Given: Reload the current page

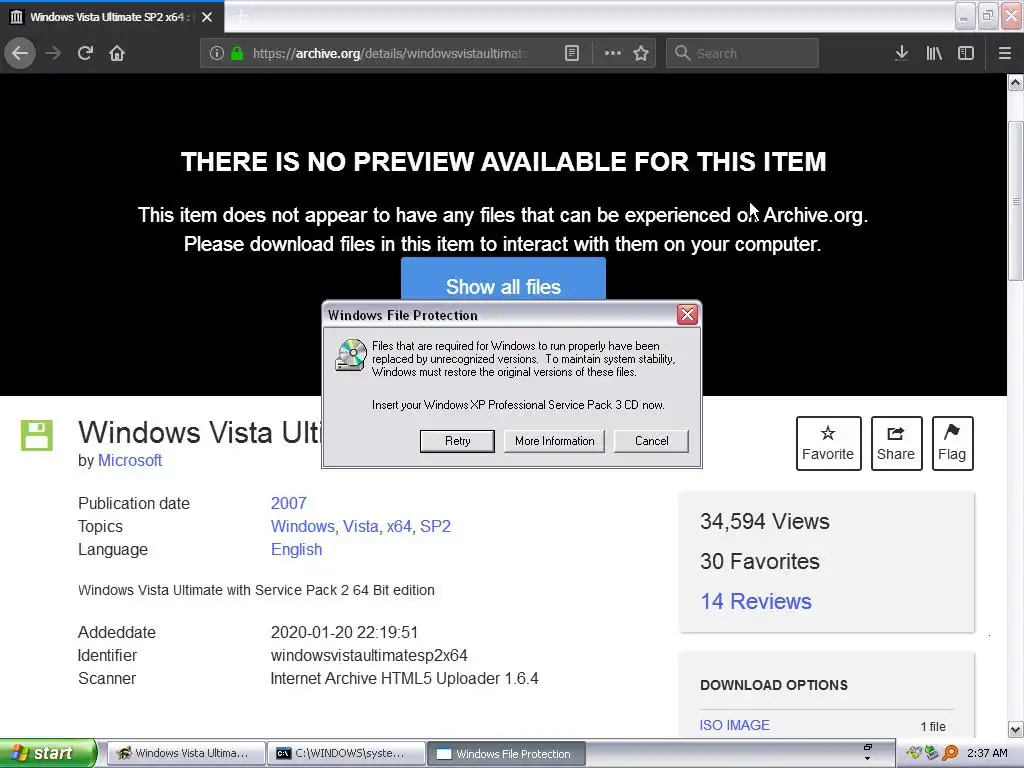Looking at the screenshot, I should [85, 53].
